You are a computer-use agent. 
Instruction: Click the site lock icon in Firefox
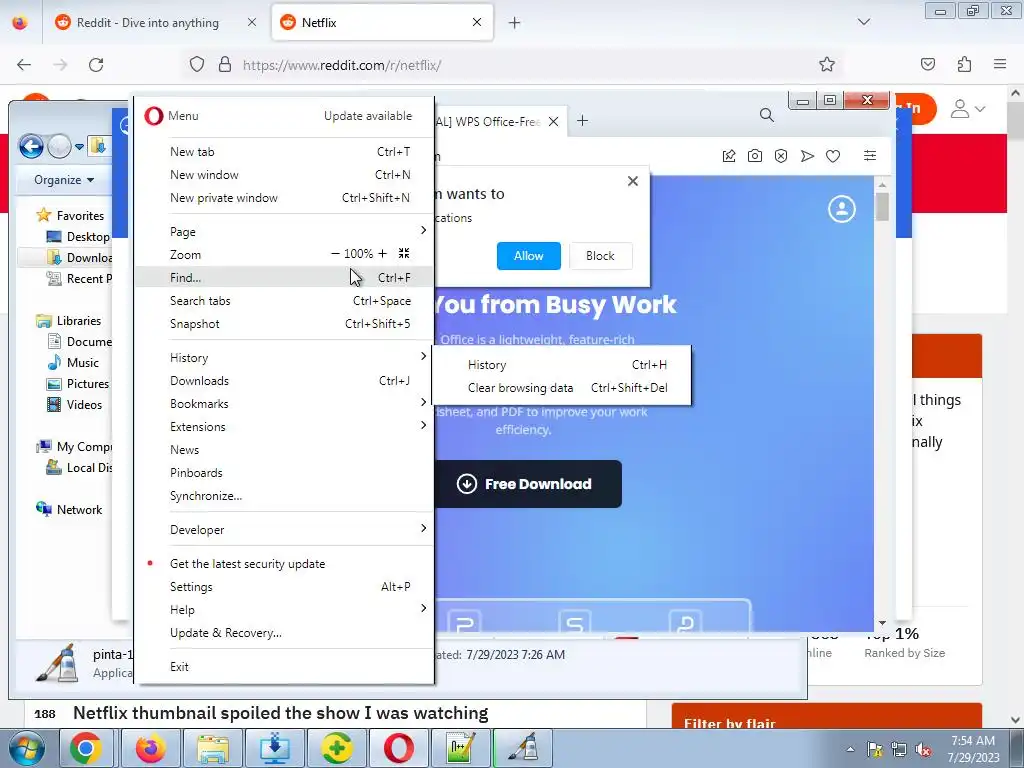225,64
